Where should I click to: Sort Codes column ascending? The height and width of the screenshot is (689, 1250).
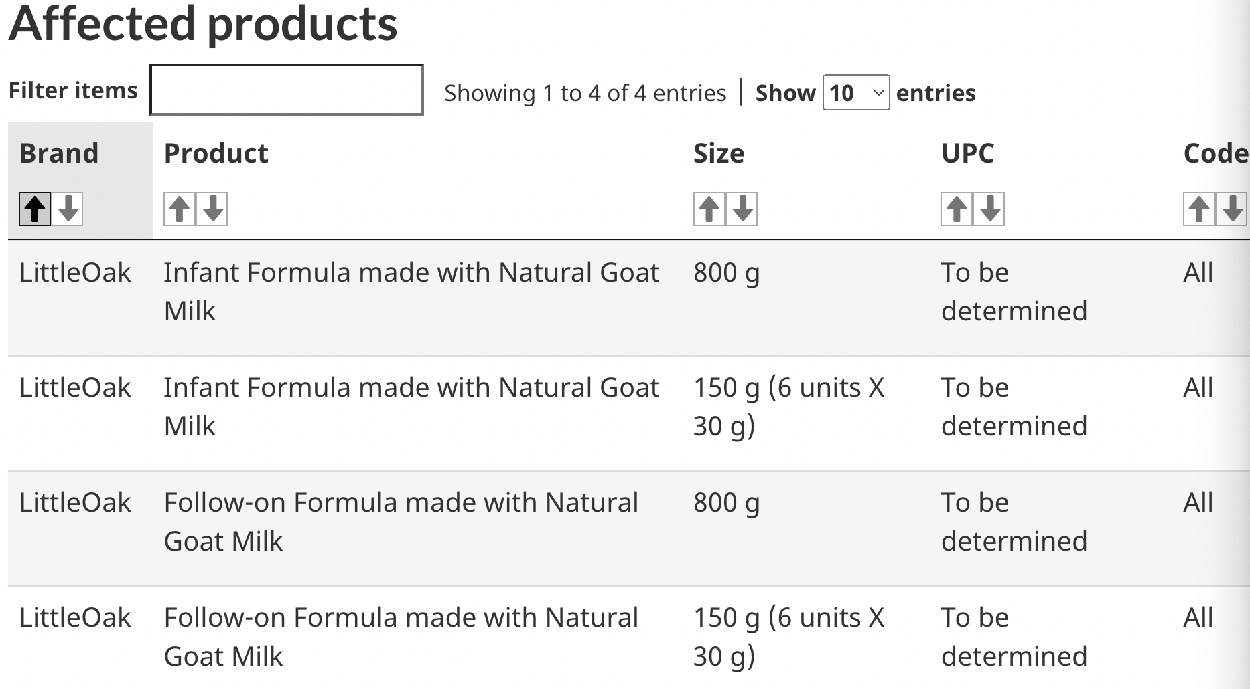tap(1199, 209)
